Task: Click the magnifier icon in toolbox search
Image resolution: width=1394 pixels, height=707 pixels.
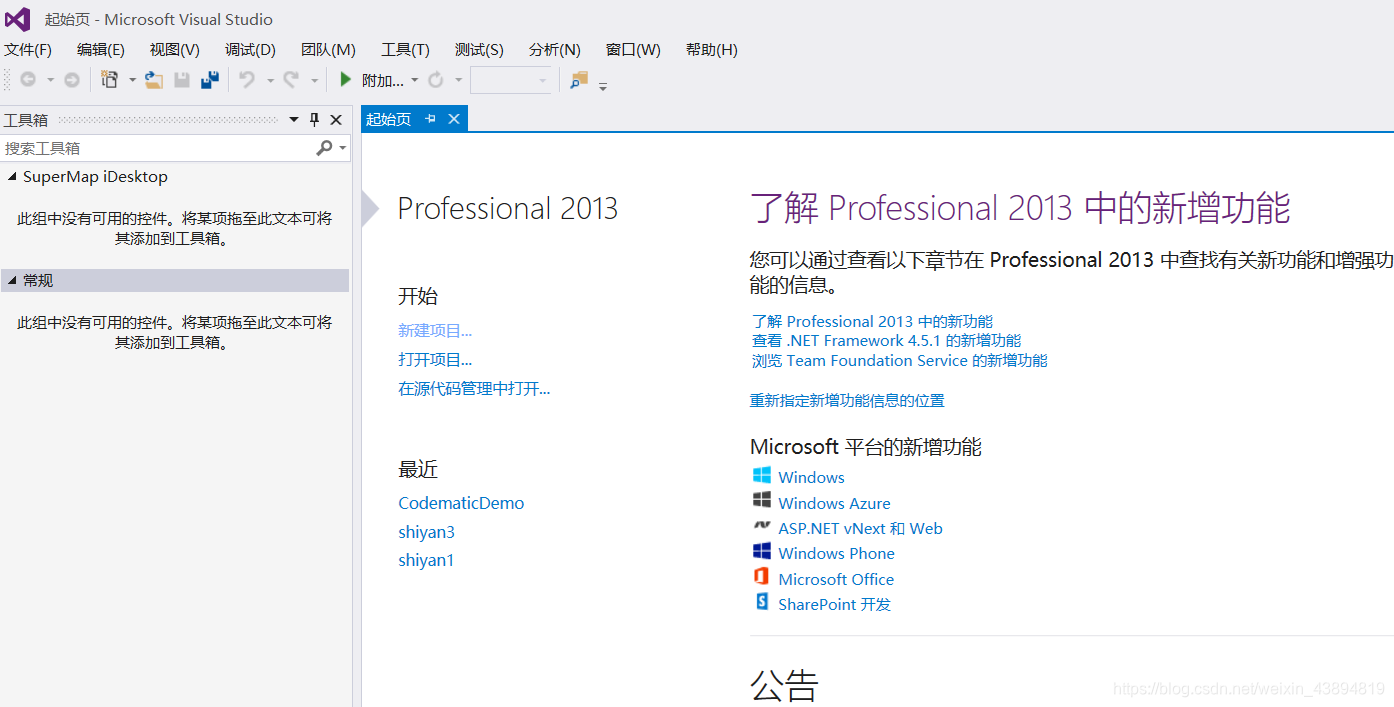Action: pos(324,148)
